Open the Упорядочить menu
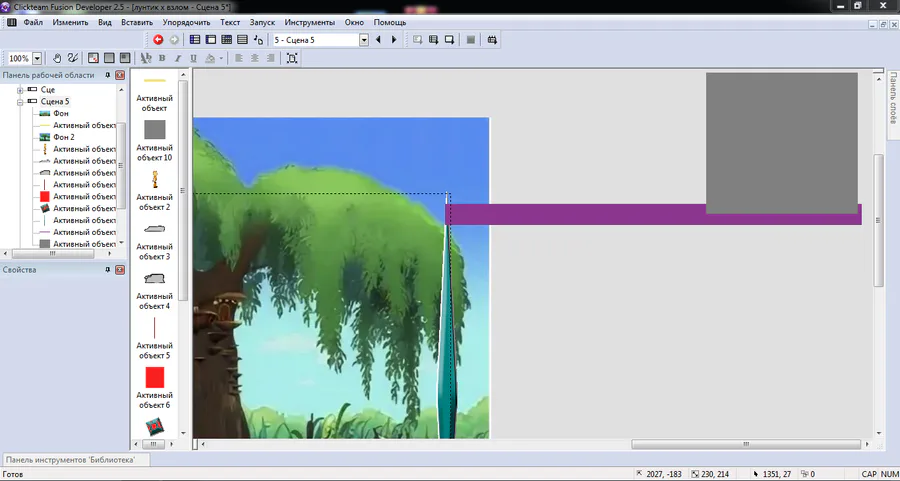This screenshot has width=900, height=481. [187, 22]
